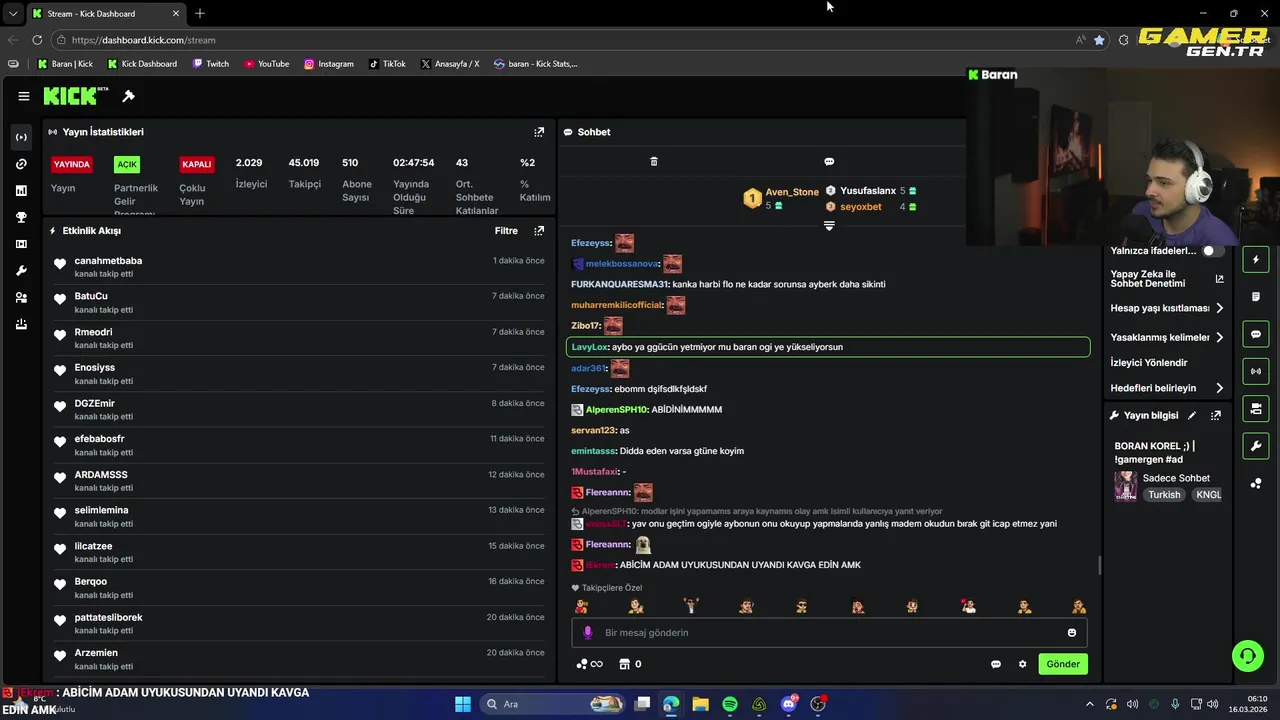This screenshot has width=1280, height=720.
Task: Click the KAPALI multi-stream badge
Action: (x=197, y=164)
